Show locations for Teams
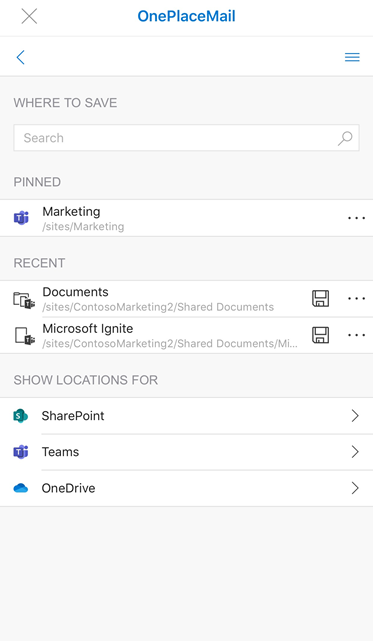The width and height of the screenshot is (373, 641). coord(186,452)
